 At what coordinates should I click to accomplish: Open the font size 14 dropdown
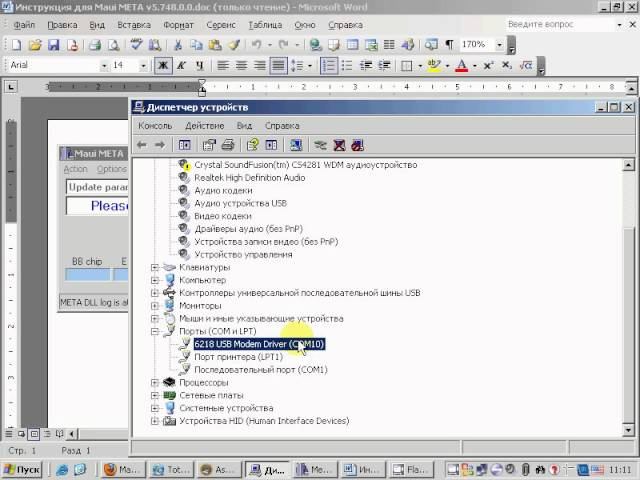pos(143,66)
